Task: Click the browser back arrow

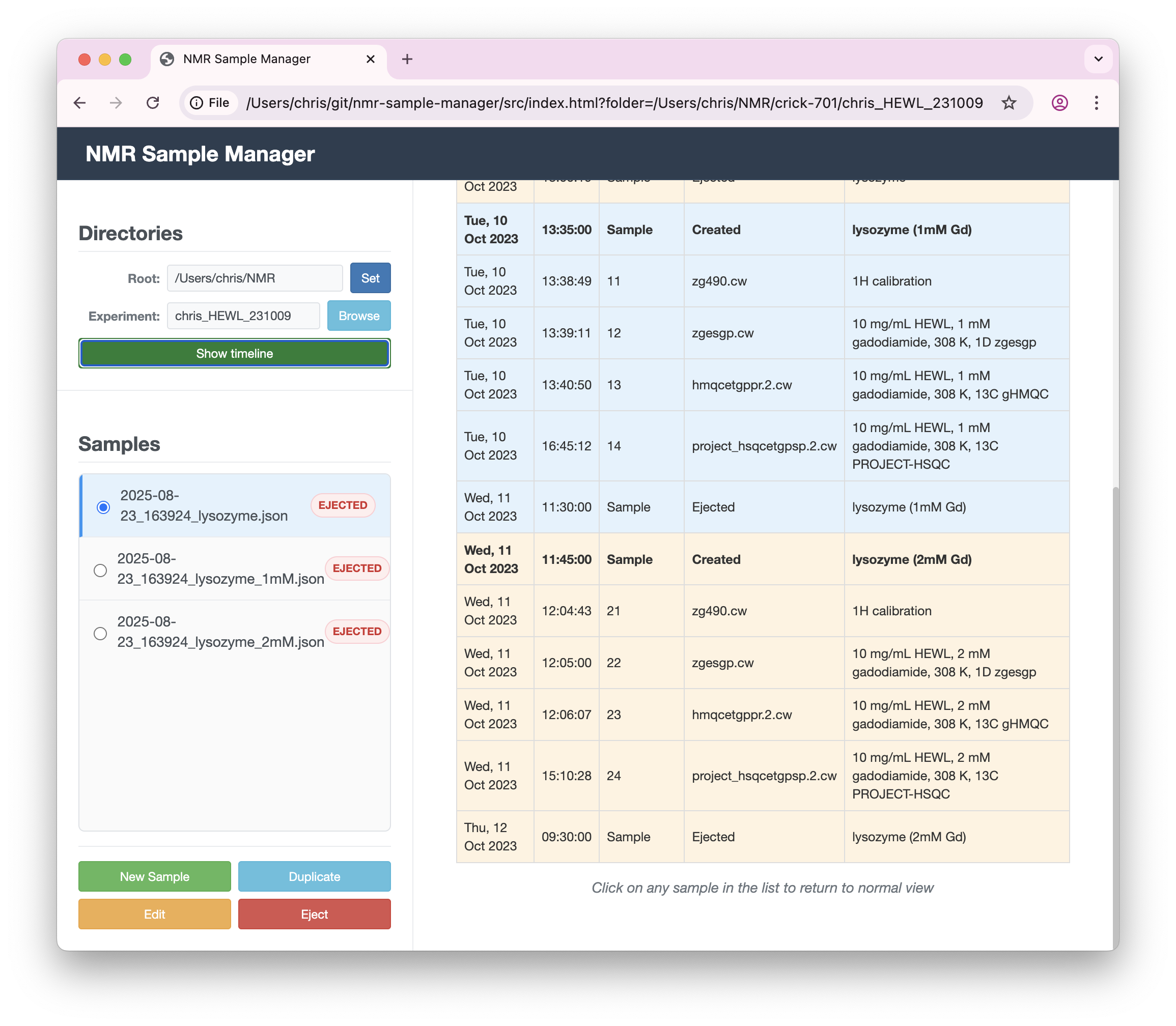Action: coord(79,102)
